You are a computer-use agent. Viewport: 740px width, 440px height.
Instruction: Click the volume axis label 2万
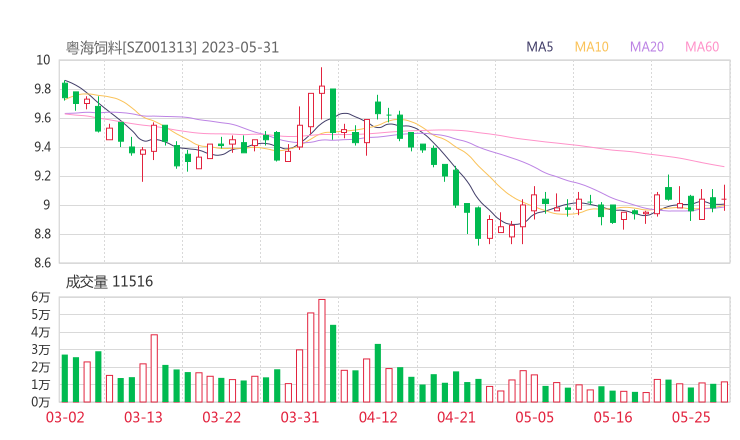click(41, 367)
